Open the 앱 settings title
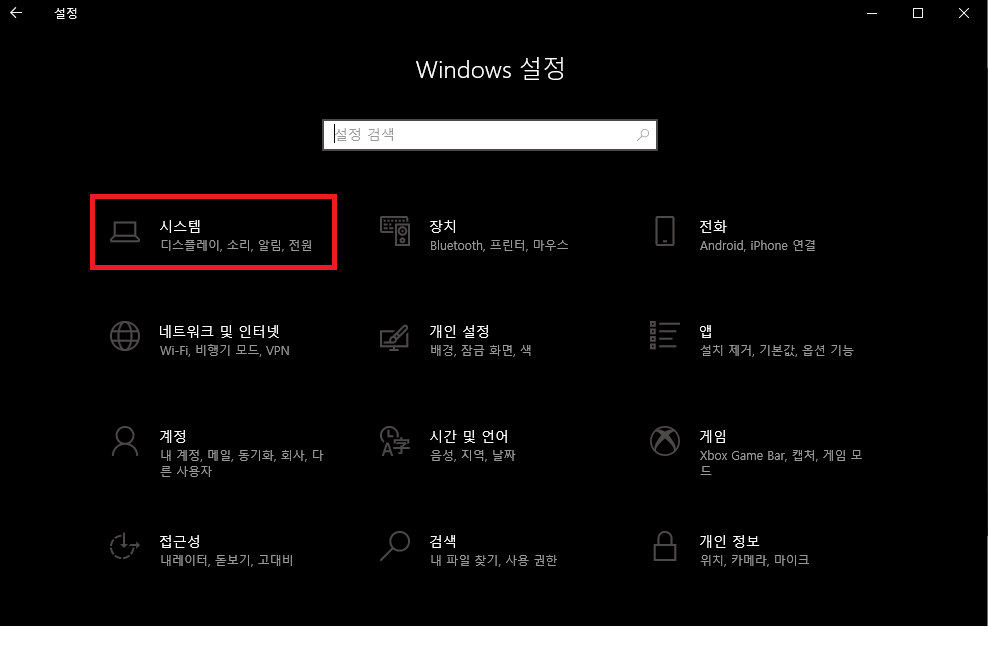The image size is (988, 670). pos(706,331)
